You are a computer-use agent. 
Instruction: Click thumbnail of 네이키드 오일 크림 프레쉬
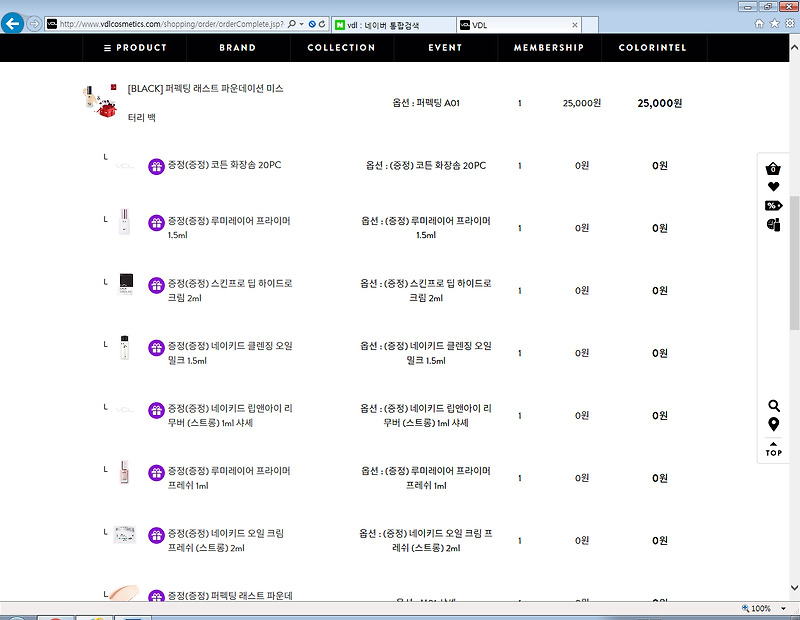125,534
